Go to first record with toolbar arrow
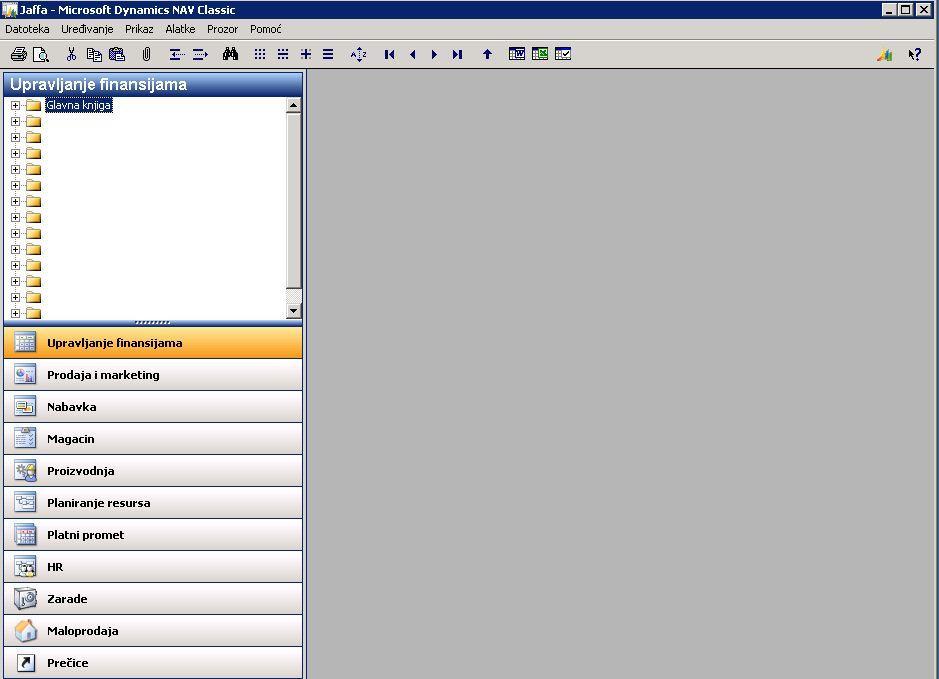 [389, 54]
